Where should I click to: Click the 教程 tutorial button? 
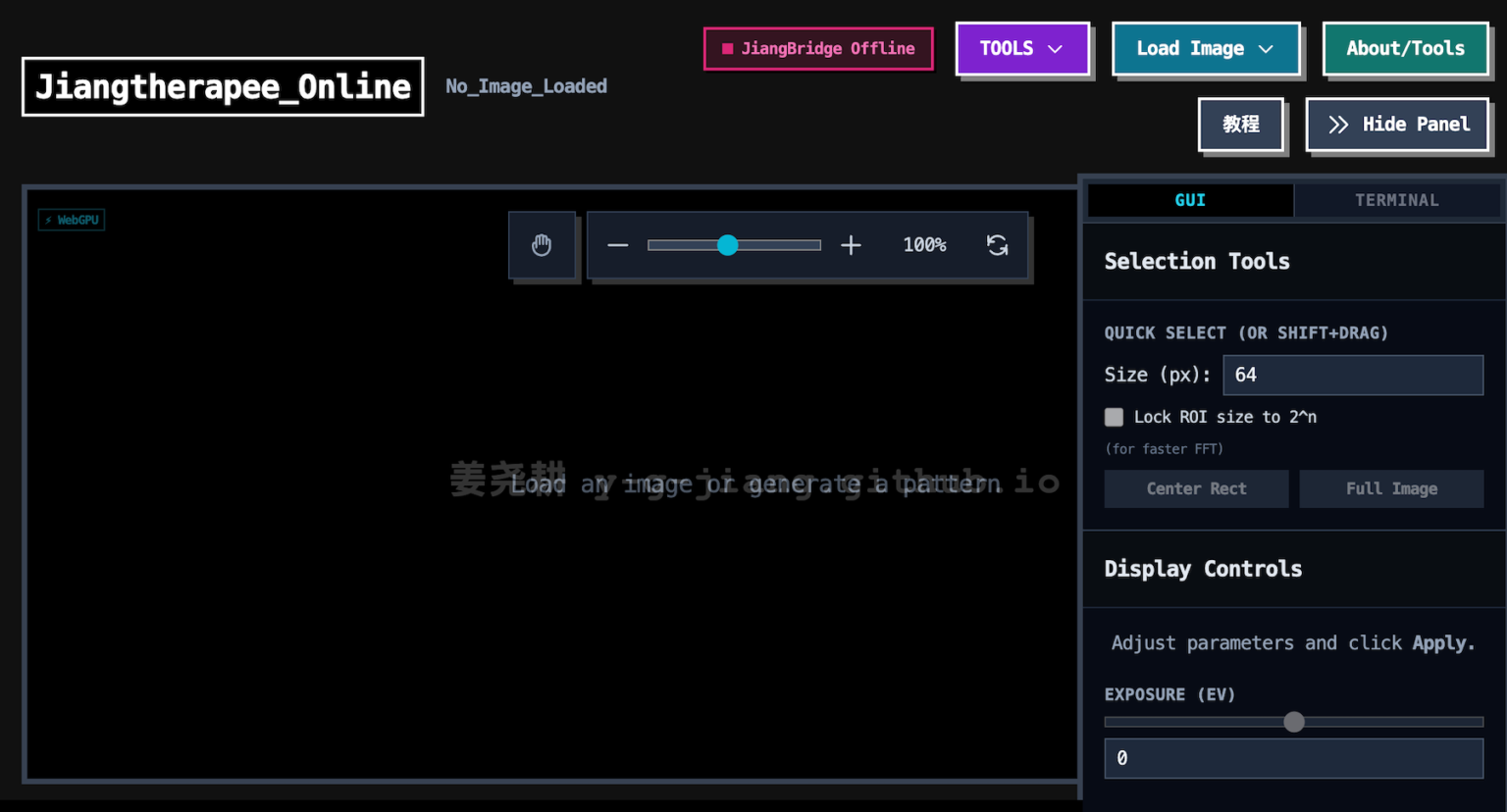pos(1241,125)
